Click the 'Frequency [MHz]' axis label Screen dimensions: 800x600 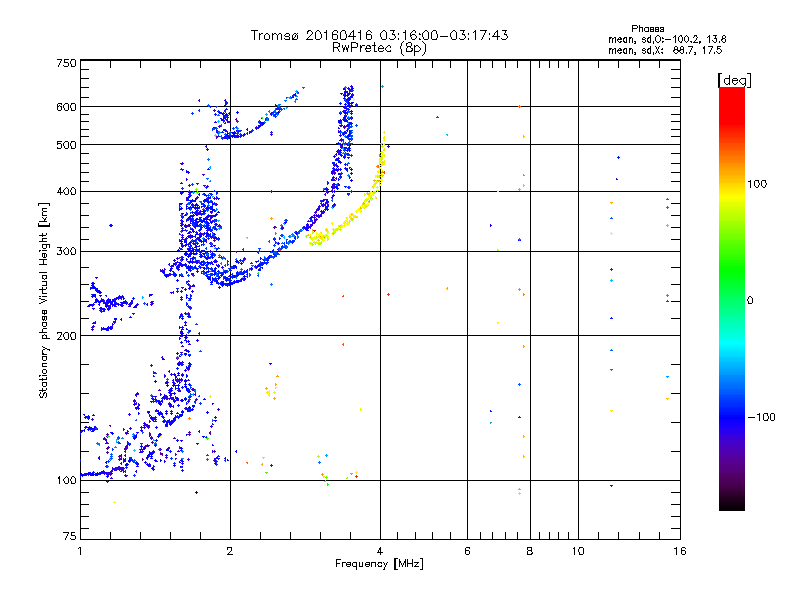[379, 564]
